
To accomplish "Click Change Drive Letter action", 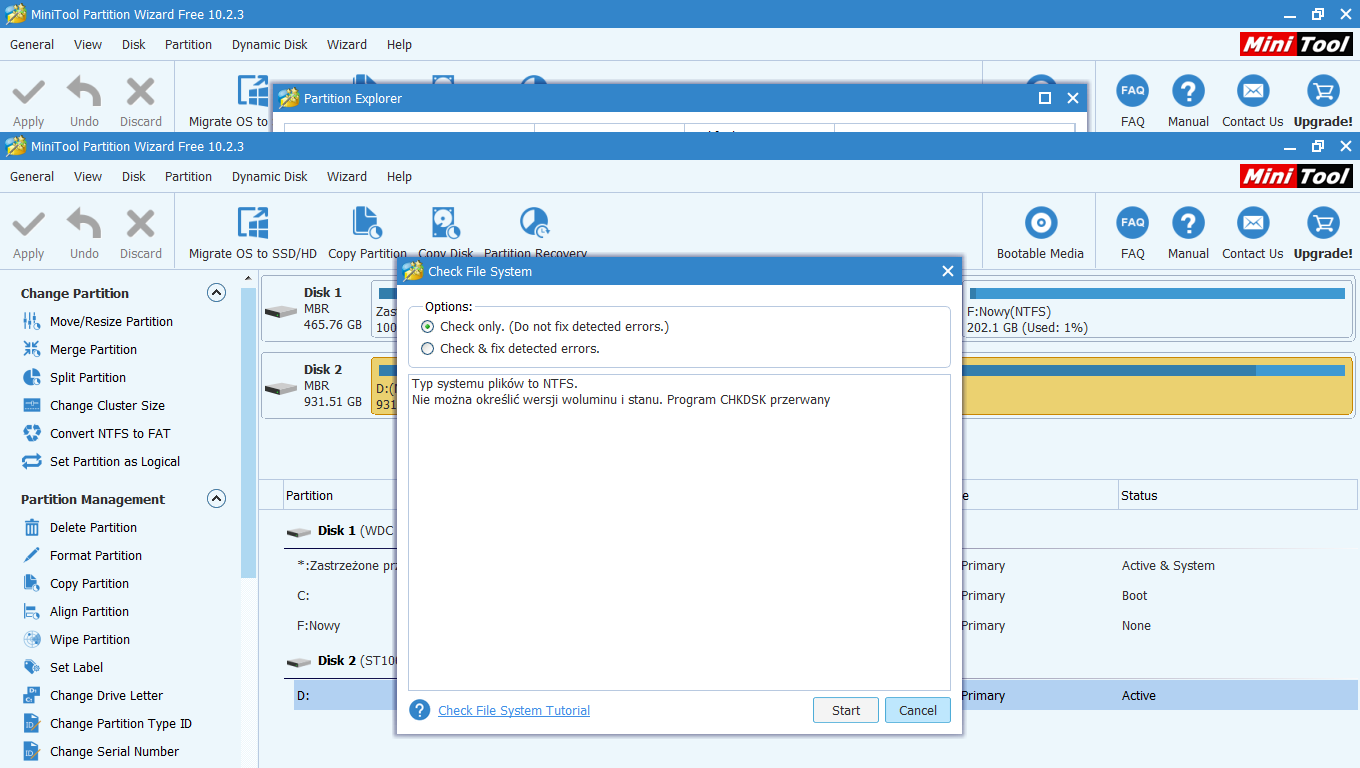I will pyautogui.click(x=106, y=695).
